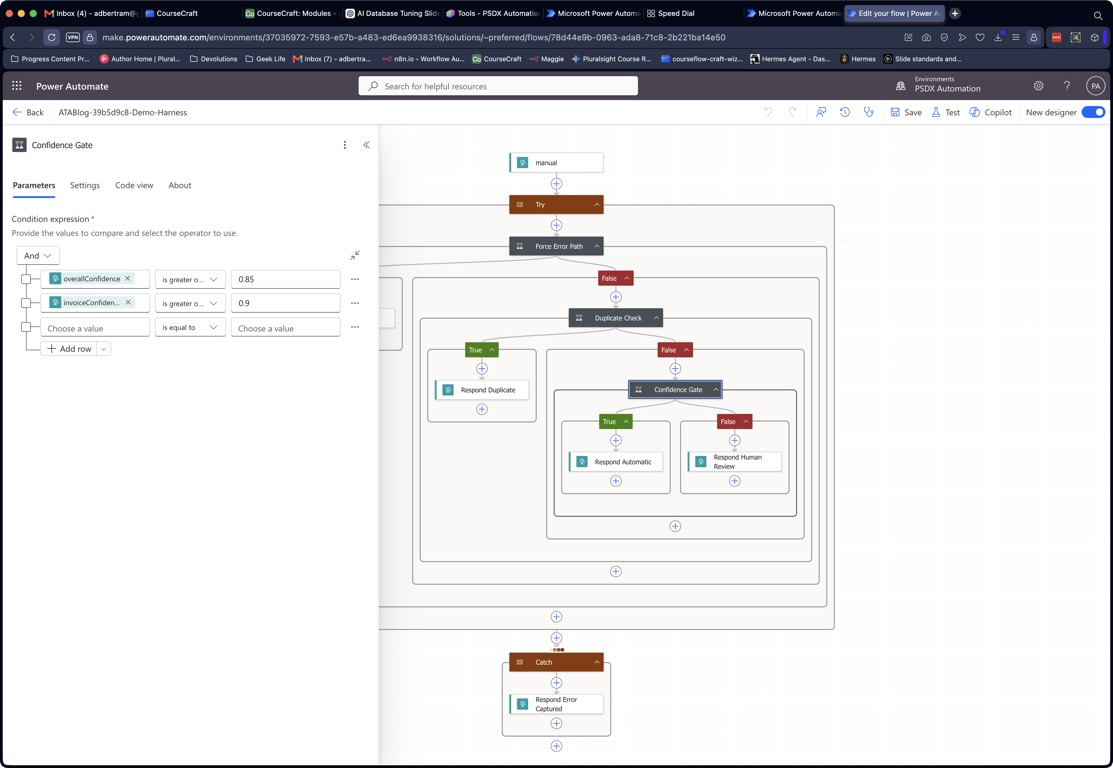The image size is (1113, 768).
Task: Open operator dropdown for overallConfidence row
Action: [x=190, y=279]
